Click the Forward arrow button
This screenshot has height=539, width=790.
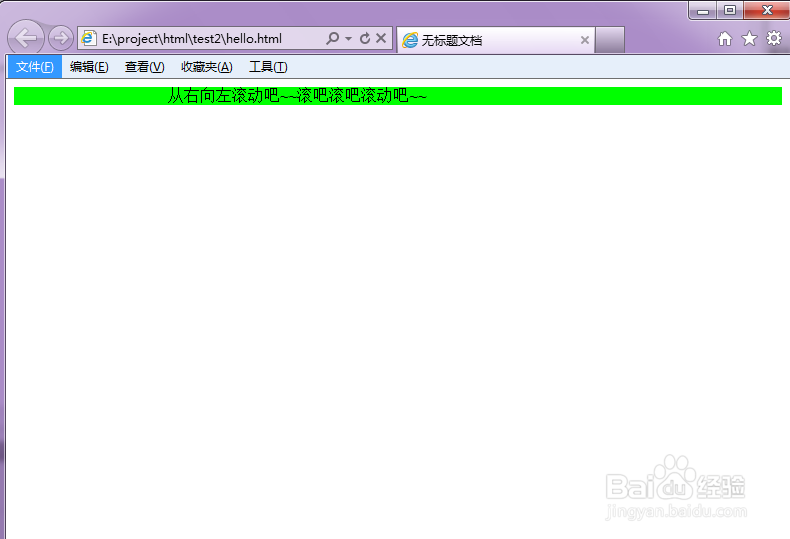coord(61,38)
